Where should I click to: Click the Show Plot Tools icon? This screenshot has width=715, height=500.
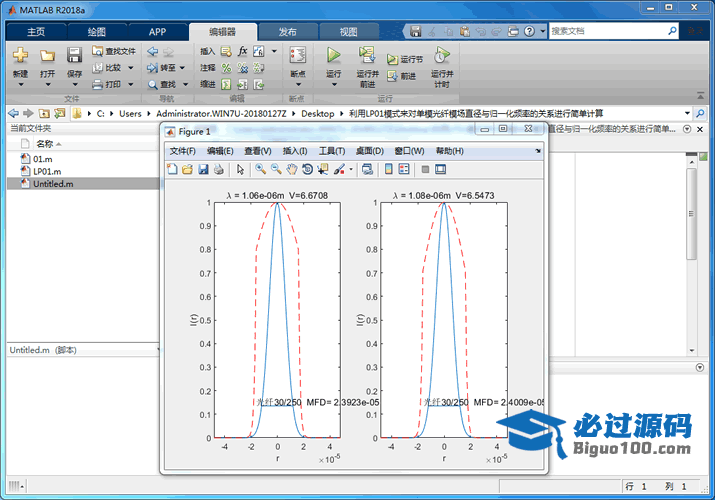click(x=440, y=170)
